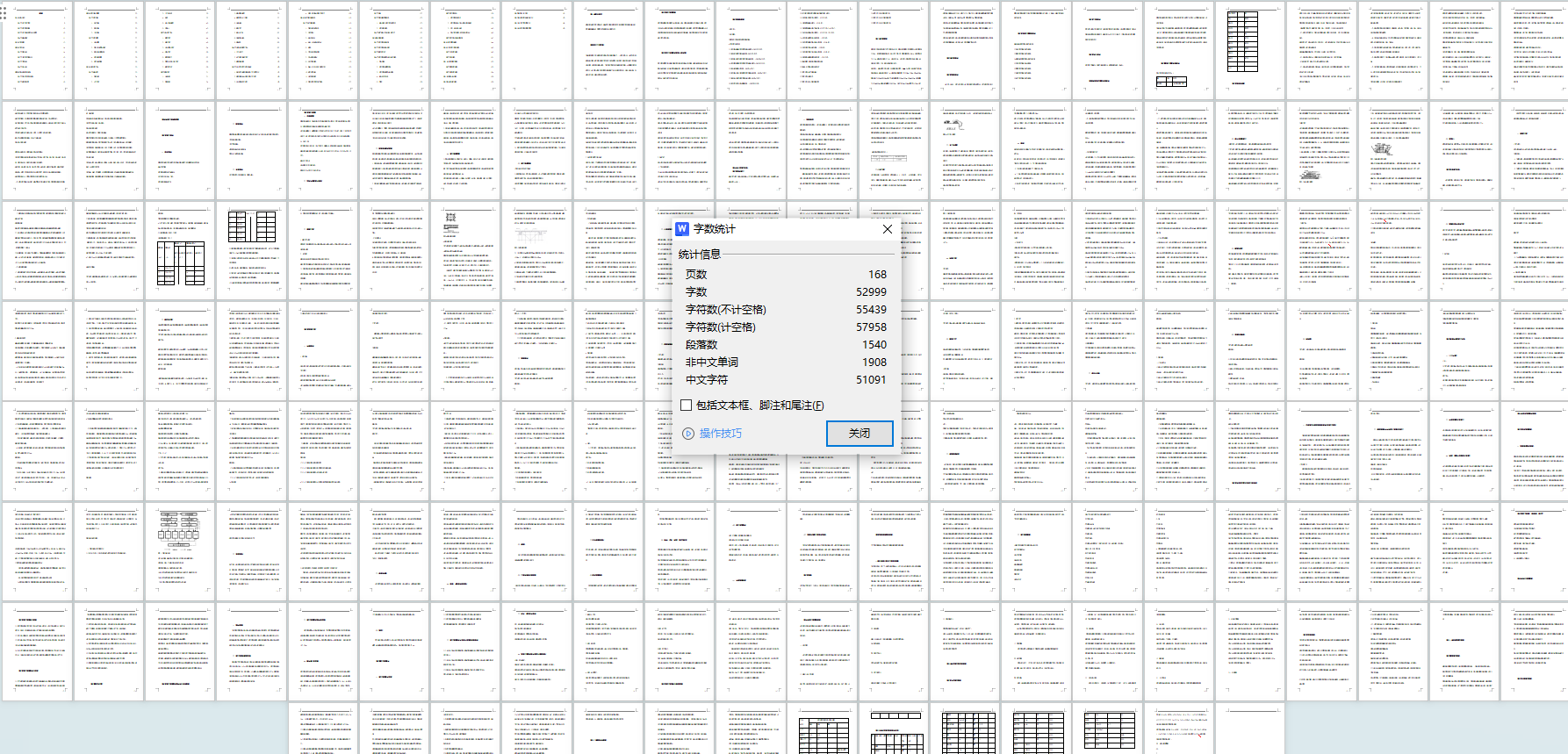Open the 操作技巧 link
Viewport: 1568px width, 754px height.
[x=721, y=434]
